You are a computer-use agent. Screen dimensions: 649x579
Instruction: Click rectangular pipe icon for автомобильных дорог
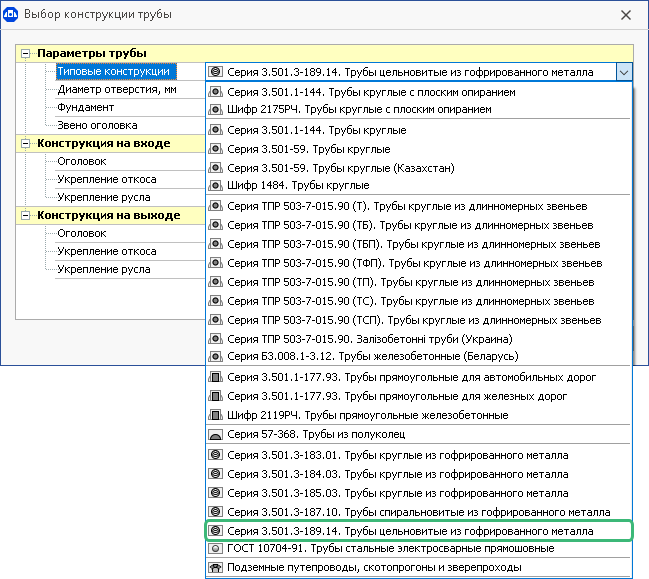[x=215, y=377]
